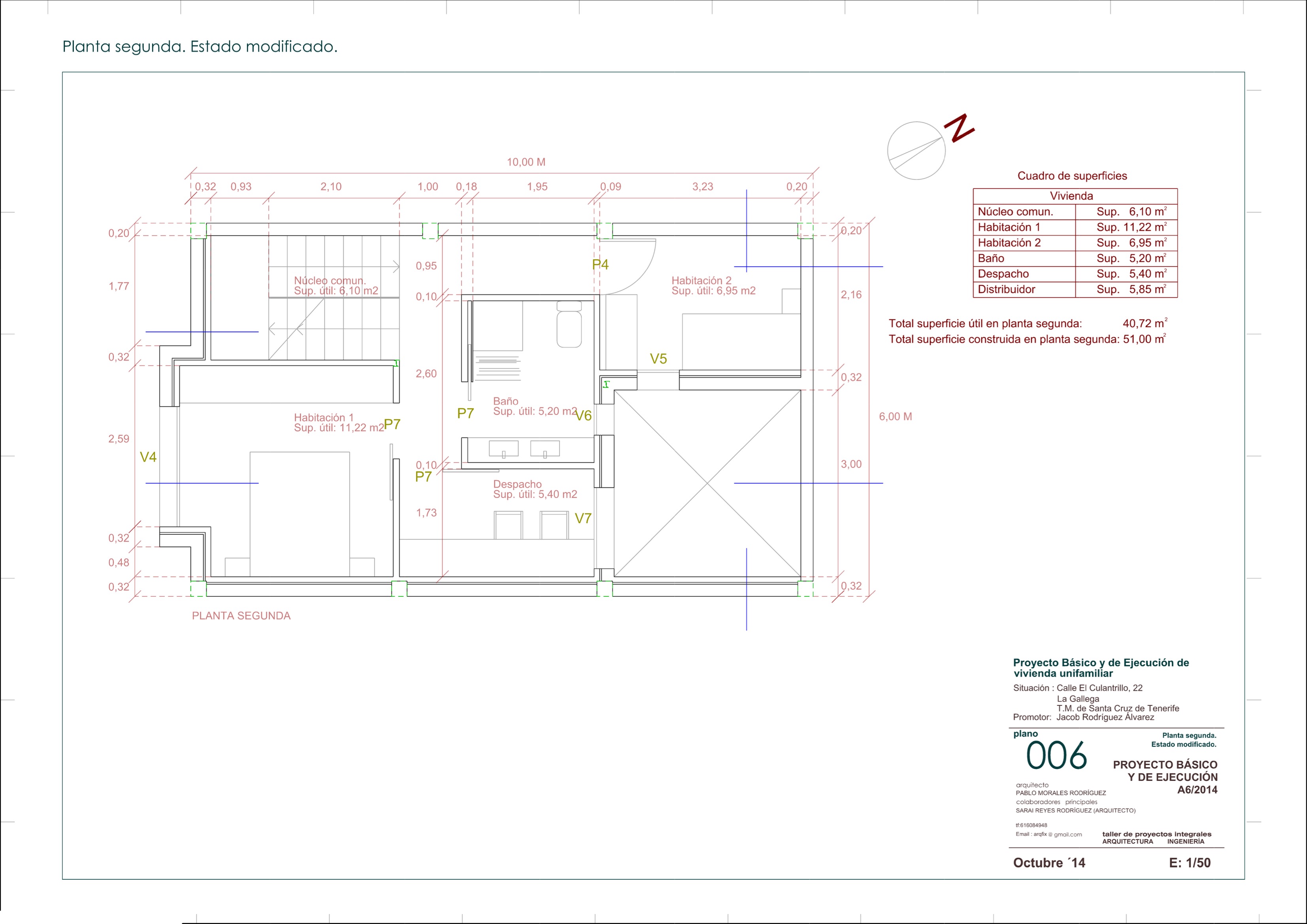The image size is (1307, 924).
Task: Click the scale label "E: 1/50"
Action: 1190,862
